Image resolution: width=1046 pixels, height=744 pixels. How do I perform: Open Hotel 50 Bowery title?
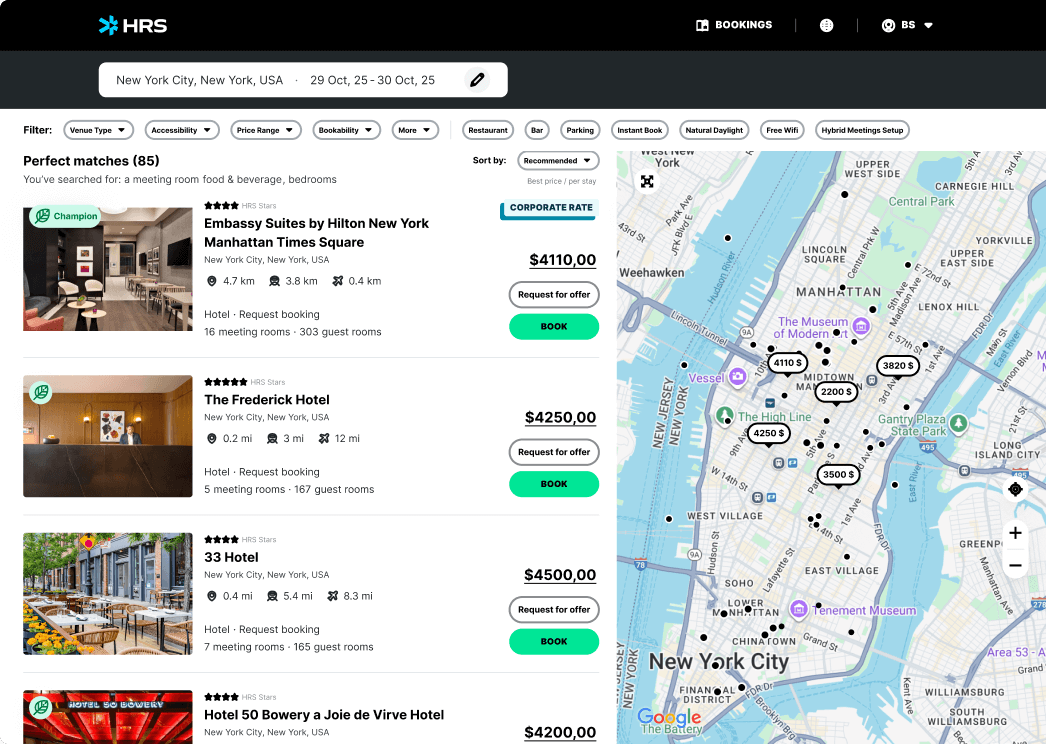pos(324,715)
